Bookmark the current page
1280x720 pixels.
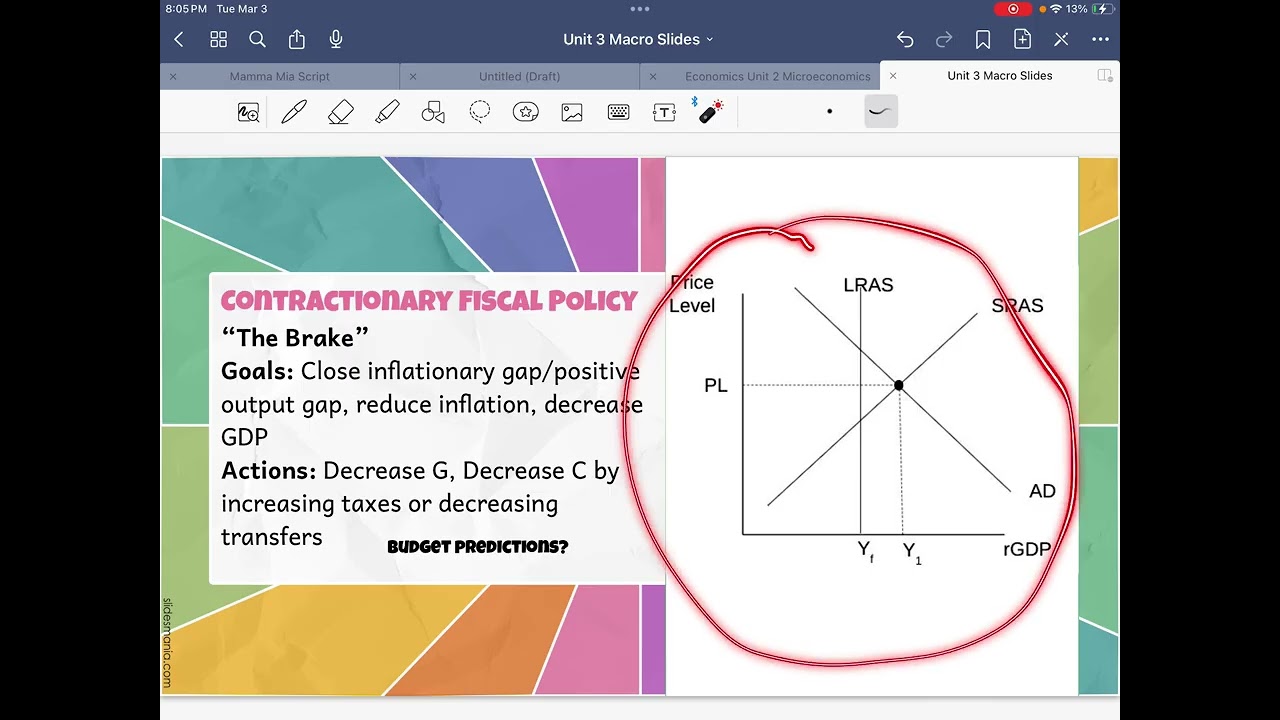pyautogui.click(x=983, y=39)
